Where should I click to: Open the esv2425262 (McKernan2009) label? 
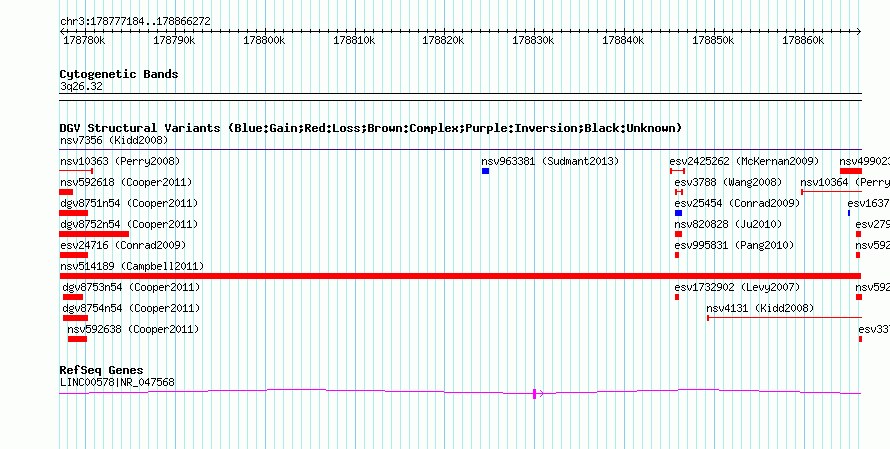tap(744, 161)
